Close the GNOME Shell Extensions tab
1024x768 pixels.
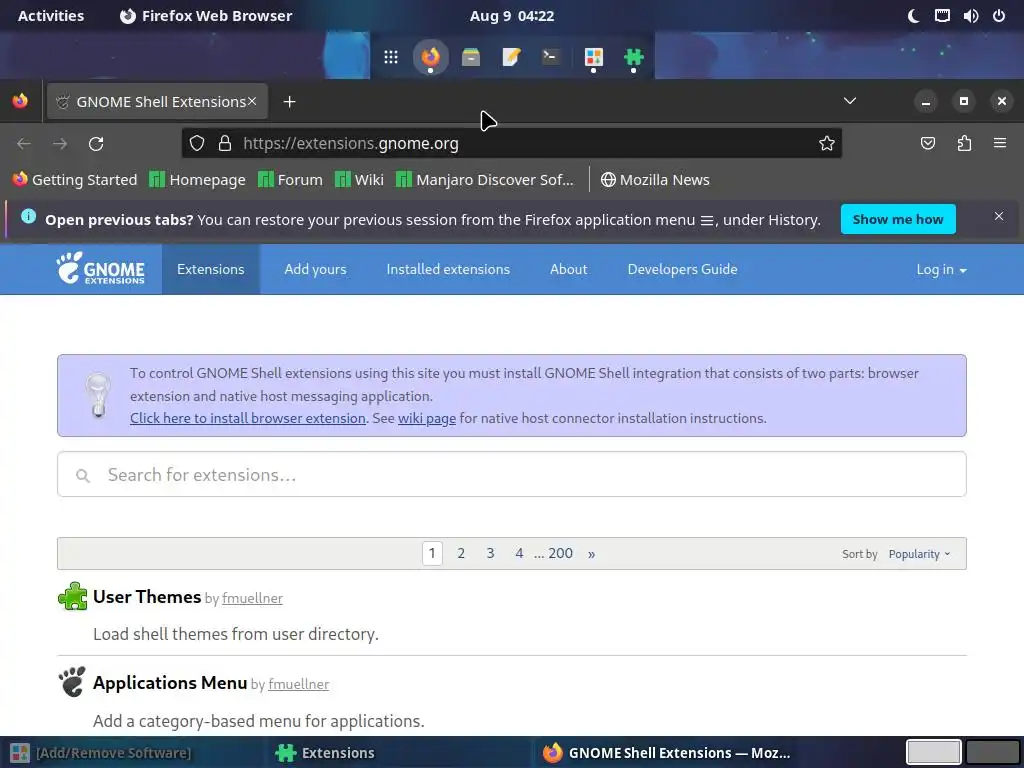click(252, 101)
